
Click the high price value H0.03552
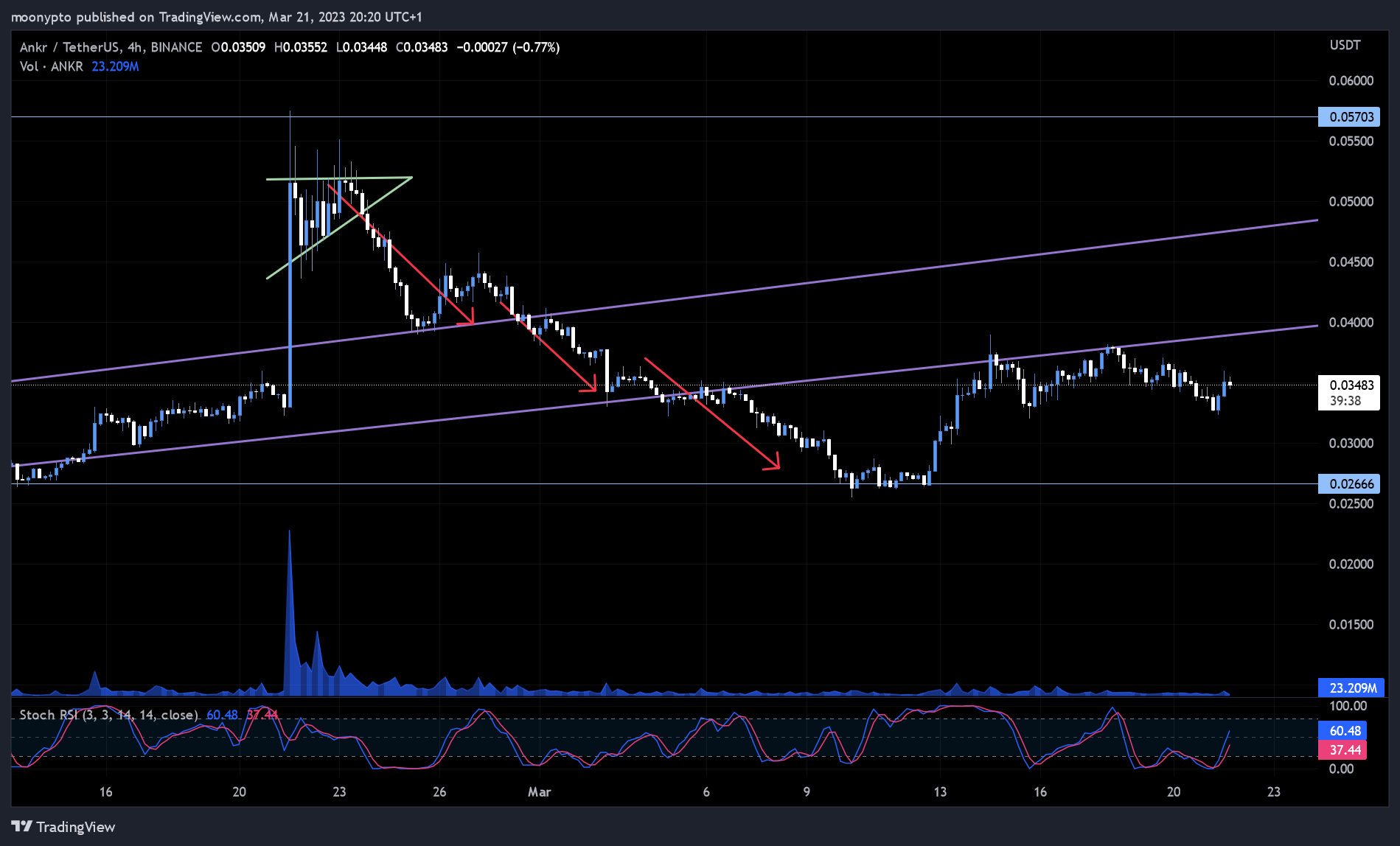click(x=300, y=47)
